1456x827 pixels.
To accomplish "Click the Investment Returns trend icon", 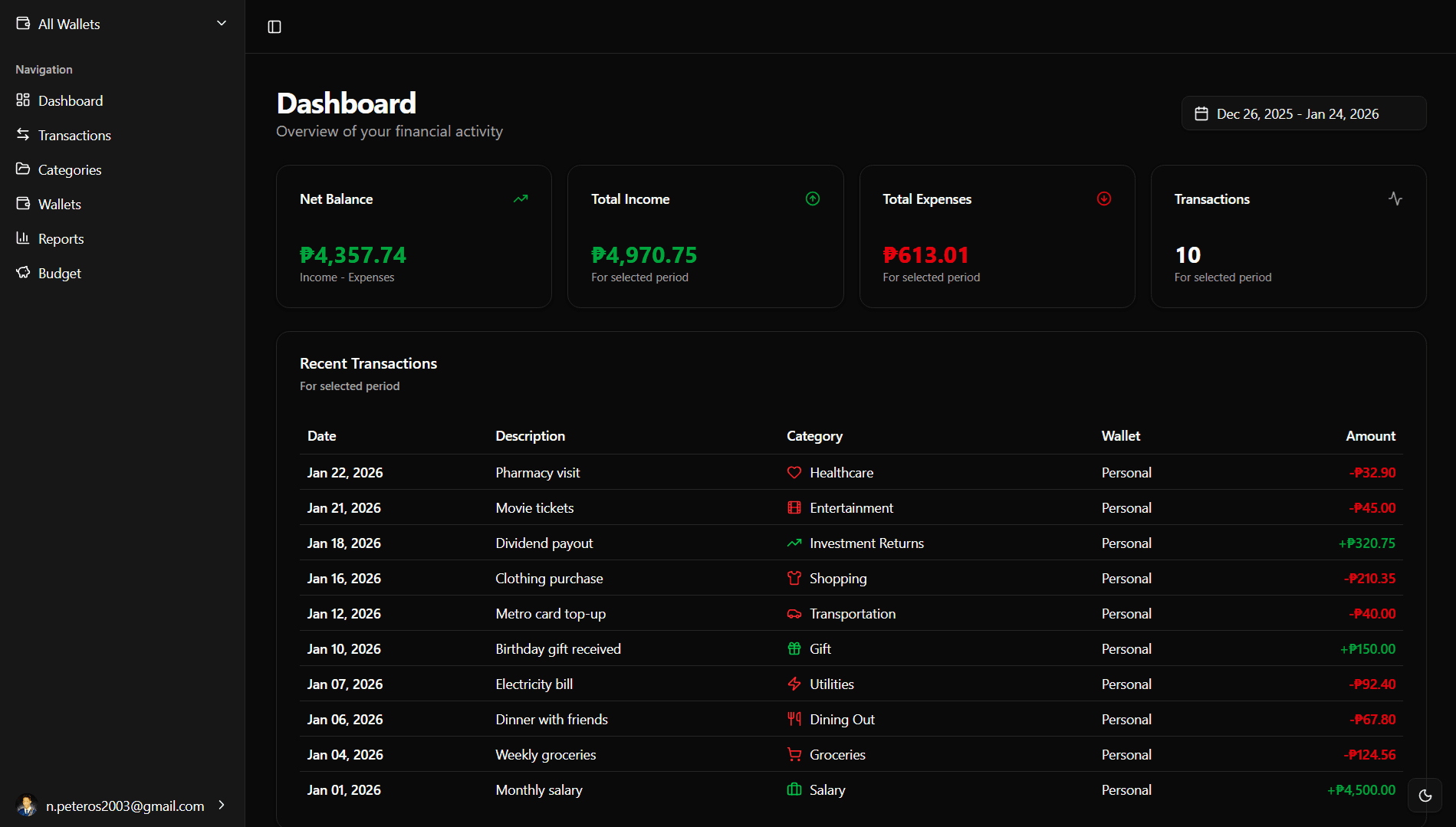I will tap(794, 543).
